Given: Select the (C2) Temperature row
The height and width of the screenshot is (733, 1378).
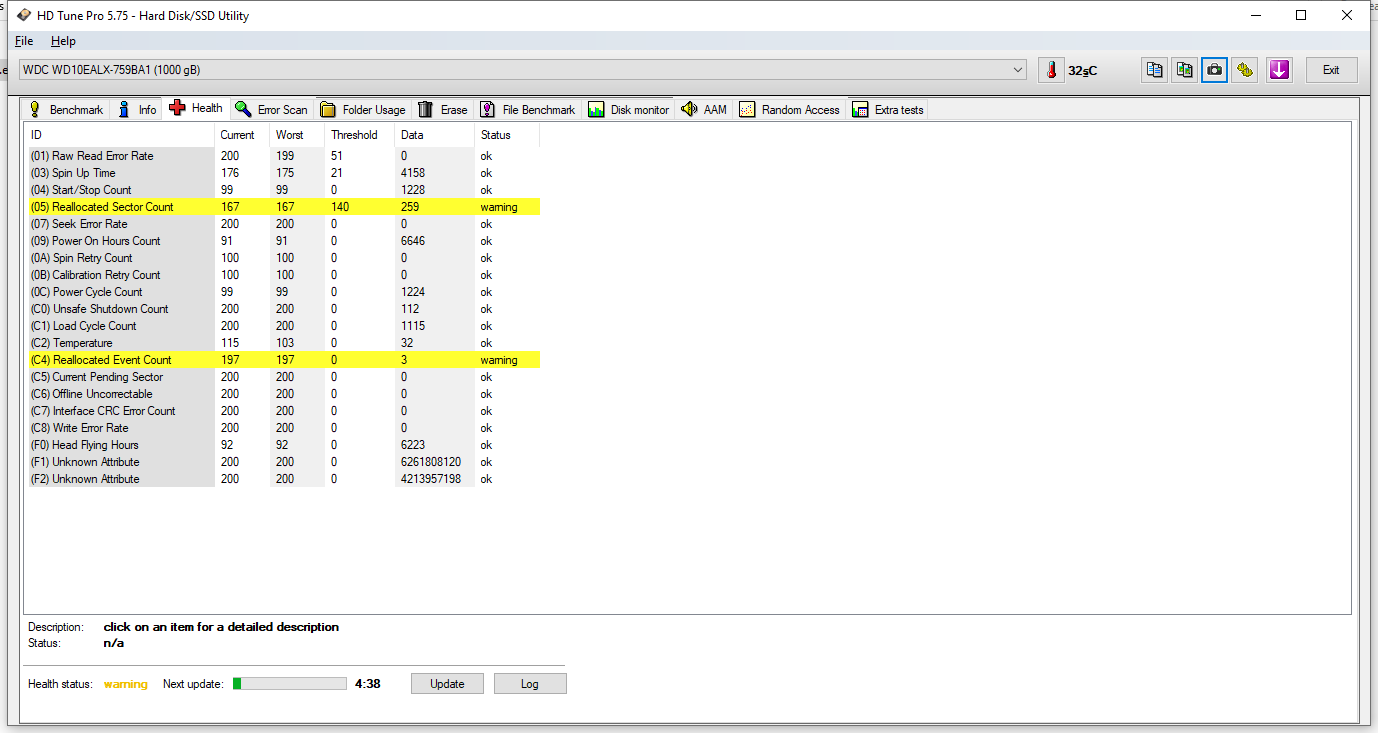Looking at the screenshot, I should (283, 343).
